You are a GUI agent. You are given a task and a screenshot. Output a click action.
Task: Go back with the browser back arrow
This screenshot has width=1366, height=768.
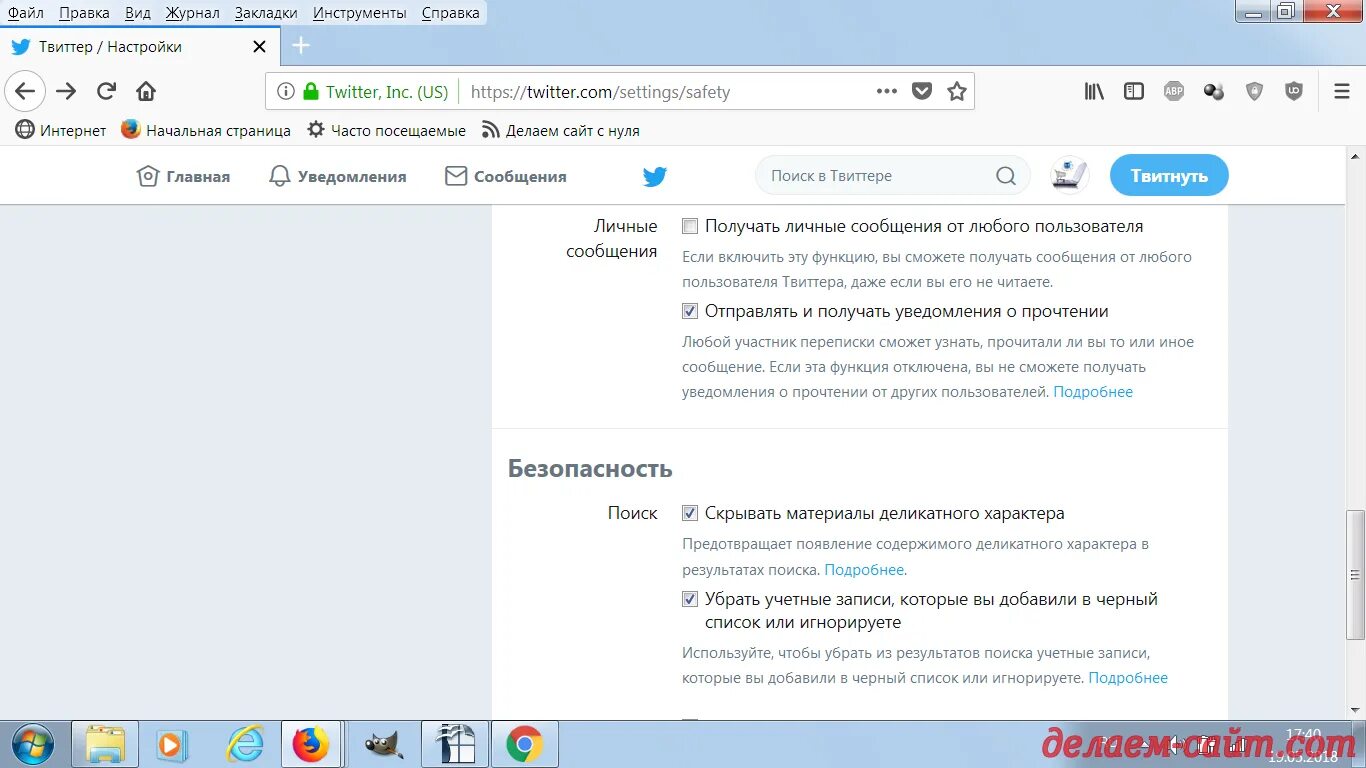click(25, 91)
